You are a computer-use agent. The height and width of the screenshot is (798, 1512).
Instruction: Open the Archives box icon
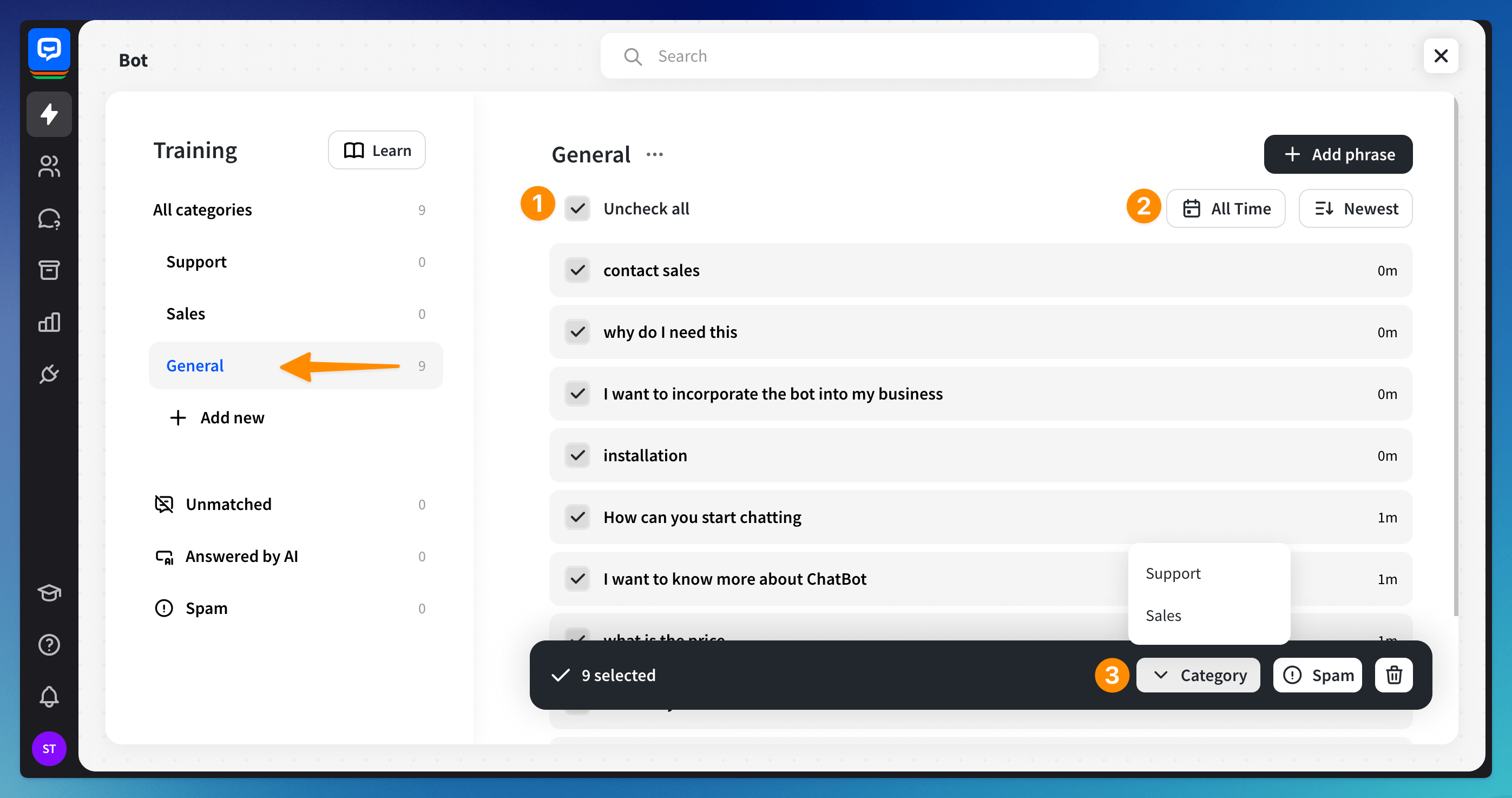49,270
